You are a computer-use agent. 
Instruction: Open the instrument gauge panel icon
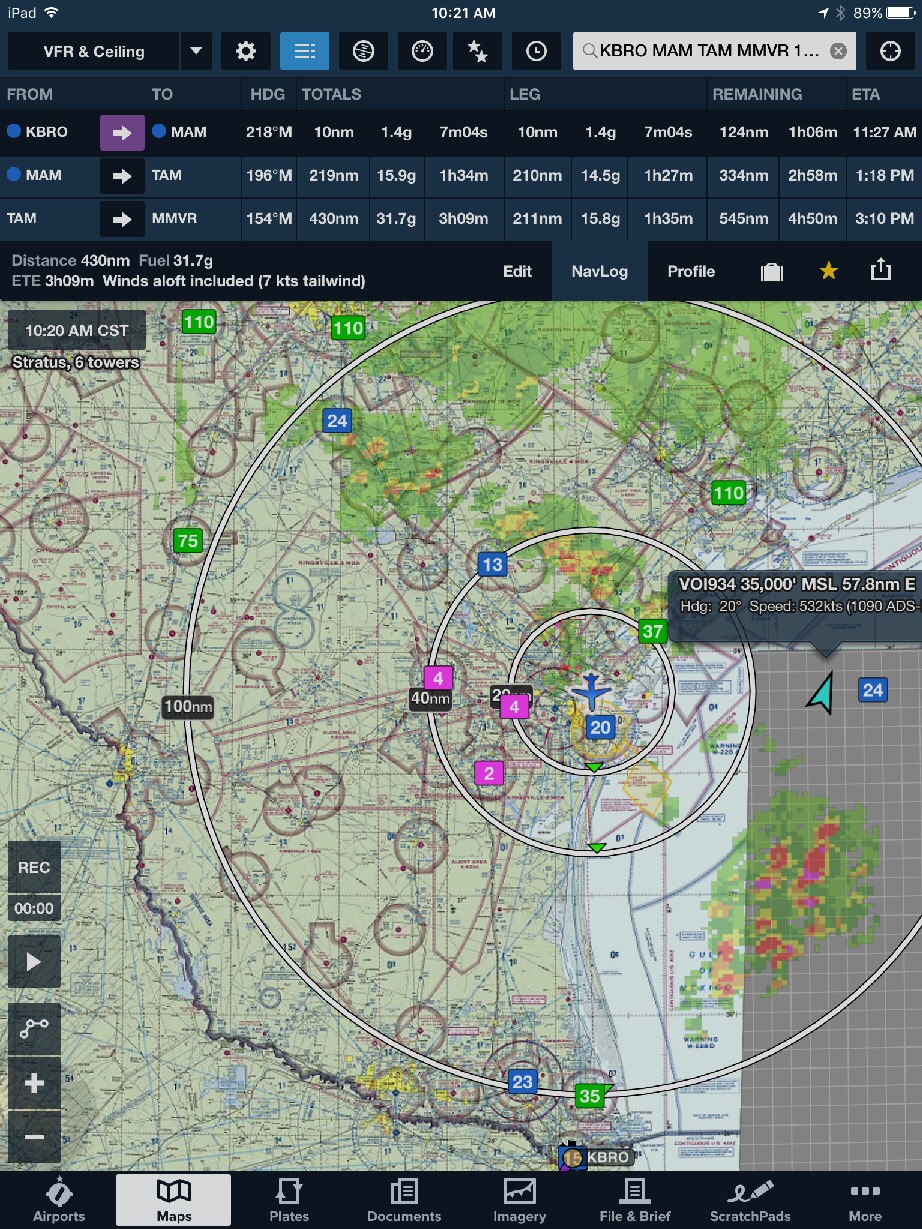422,52
